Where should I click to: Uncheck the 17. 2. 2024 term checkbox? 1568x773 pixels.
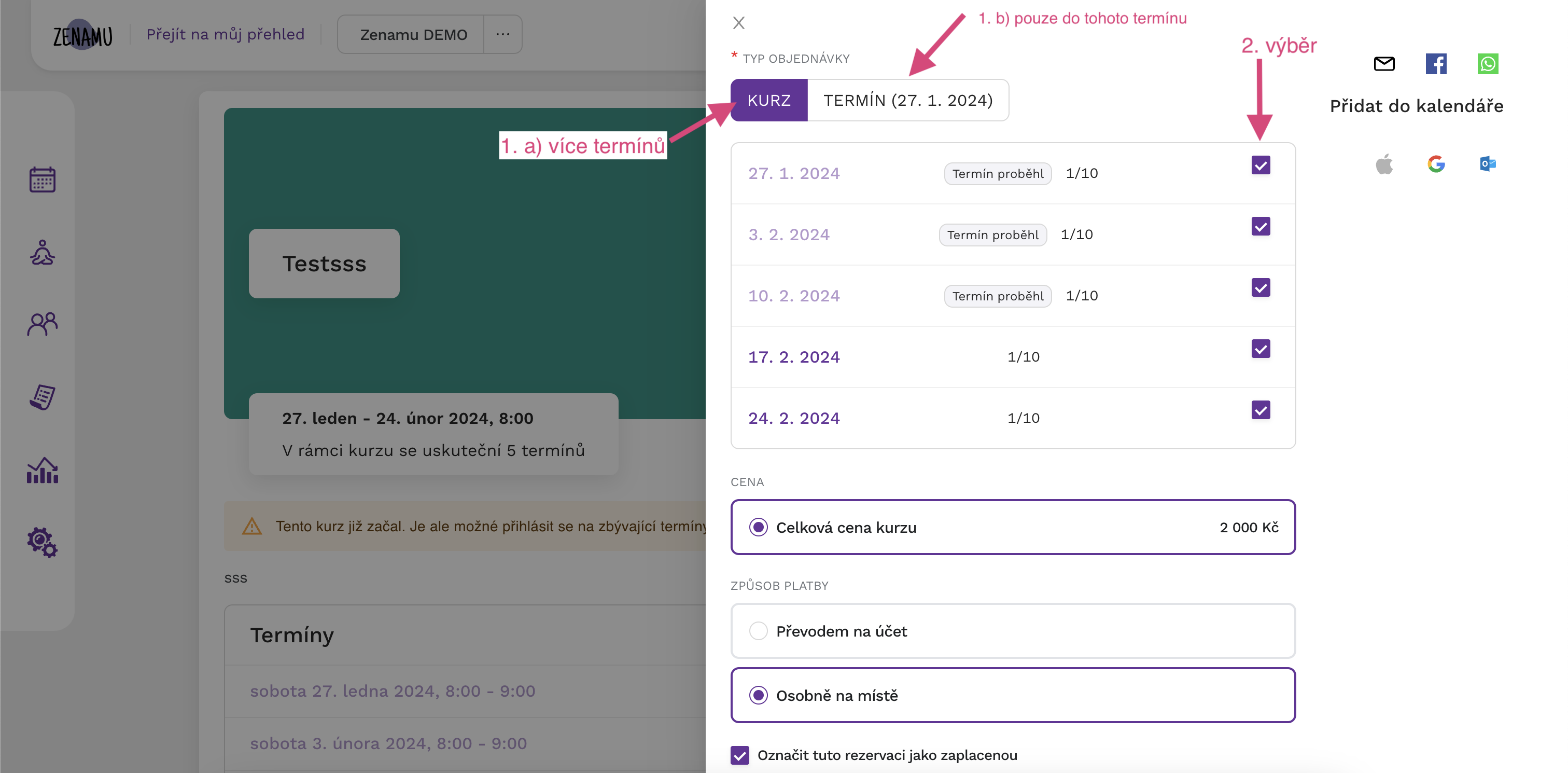[x=1261, y=349]
